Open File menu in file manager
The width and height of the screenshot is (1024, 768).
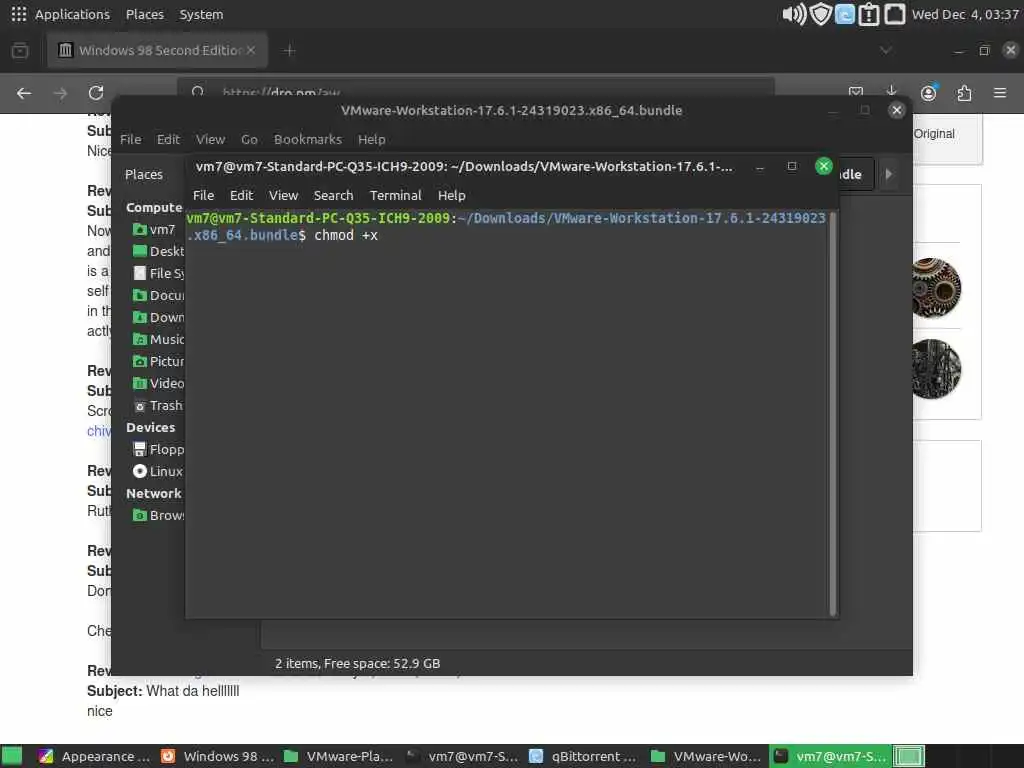pyautogui.click(x=131, y=139)
